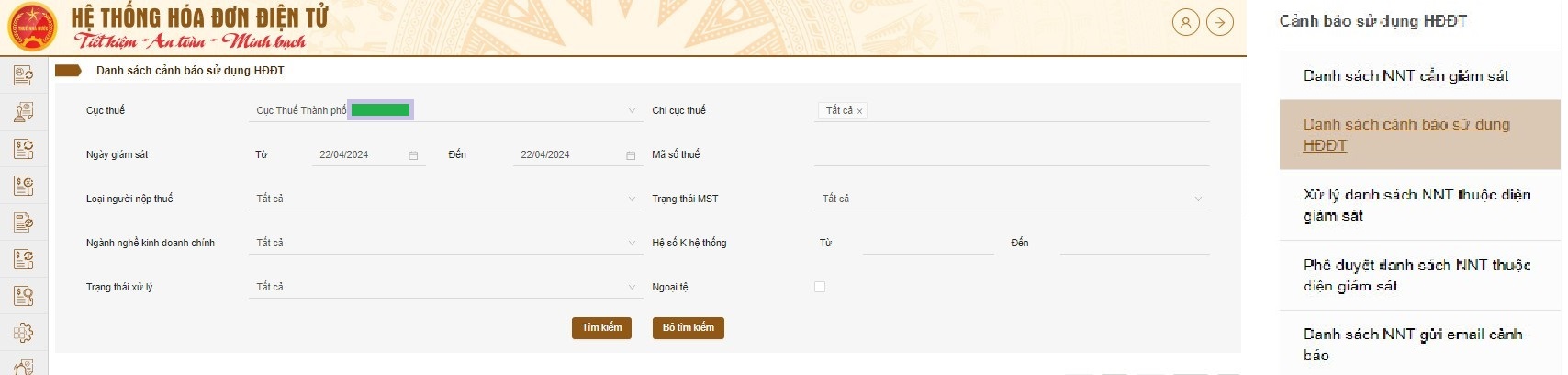Open the invoice magnifier icon in sidebar
This screenshot has width=1568, height=375.
tap(24, 296)
